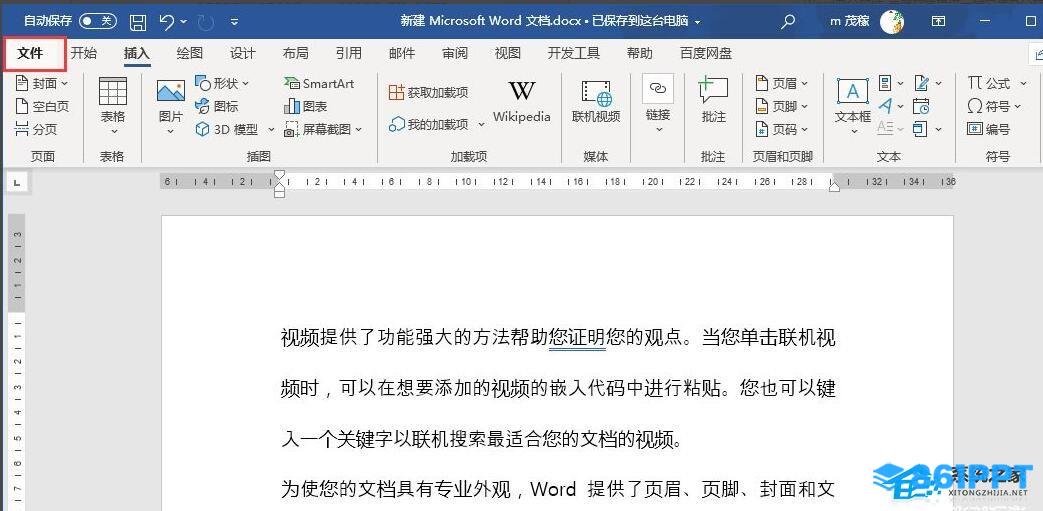
Task: Open the 审阅 tab
Action: tap(455, 53)
